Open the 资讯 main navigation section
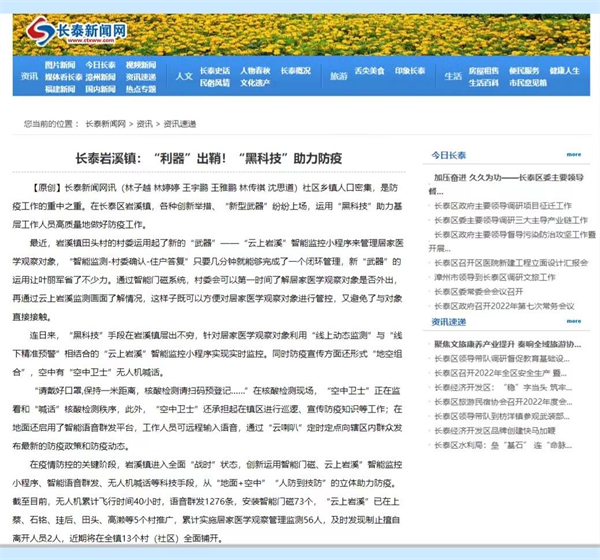600x560 pixels. click(x=29, y=77)
